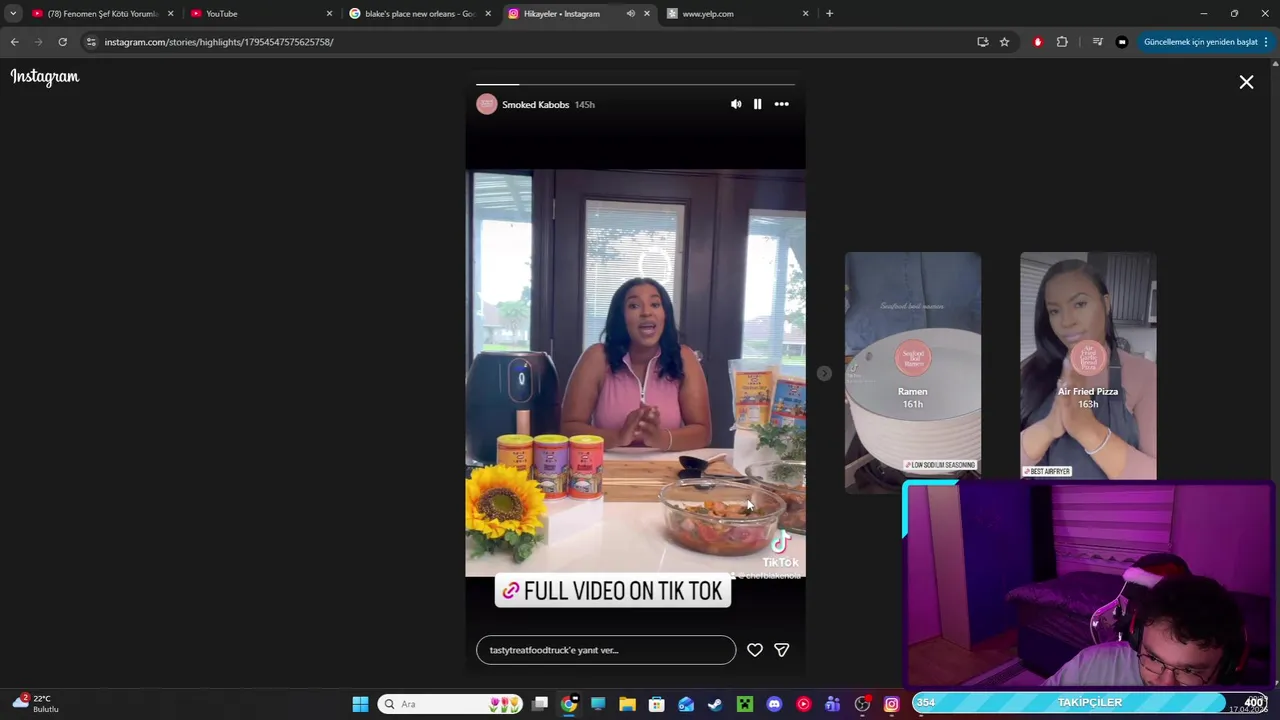Open the Ramen highlight thumbnail
Image resolution: width=1280 pixels, height=720 pixels.
(x=913, y=372)
